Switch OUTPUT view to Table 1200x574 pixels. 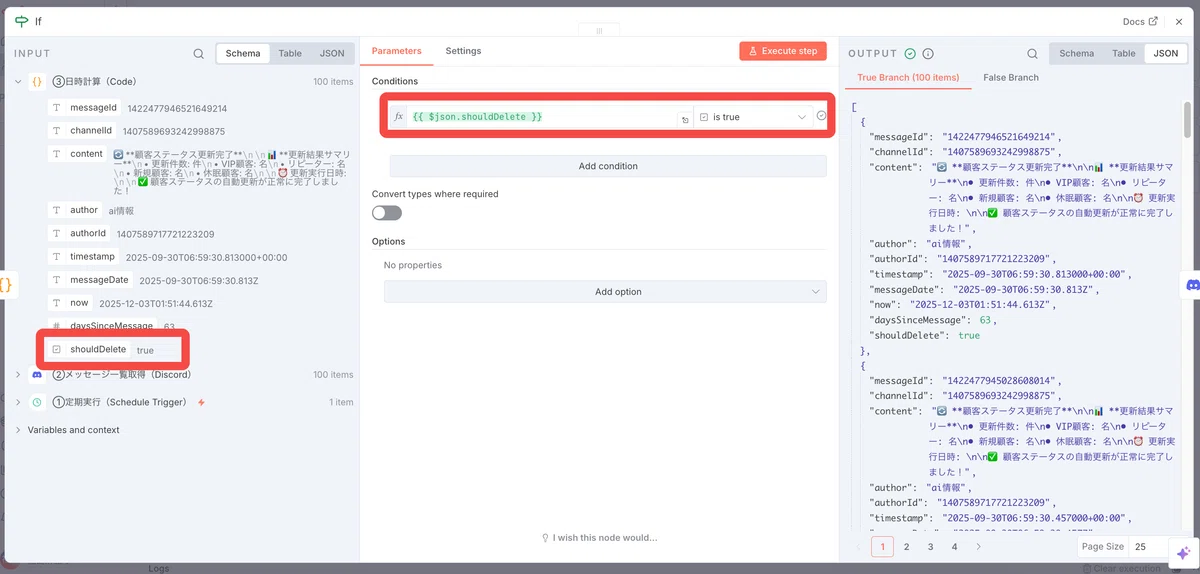point(1124,54)
